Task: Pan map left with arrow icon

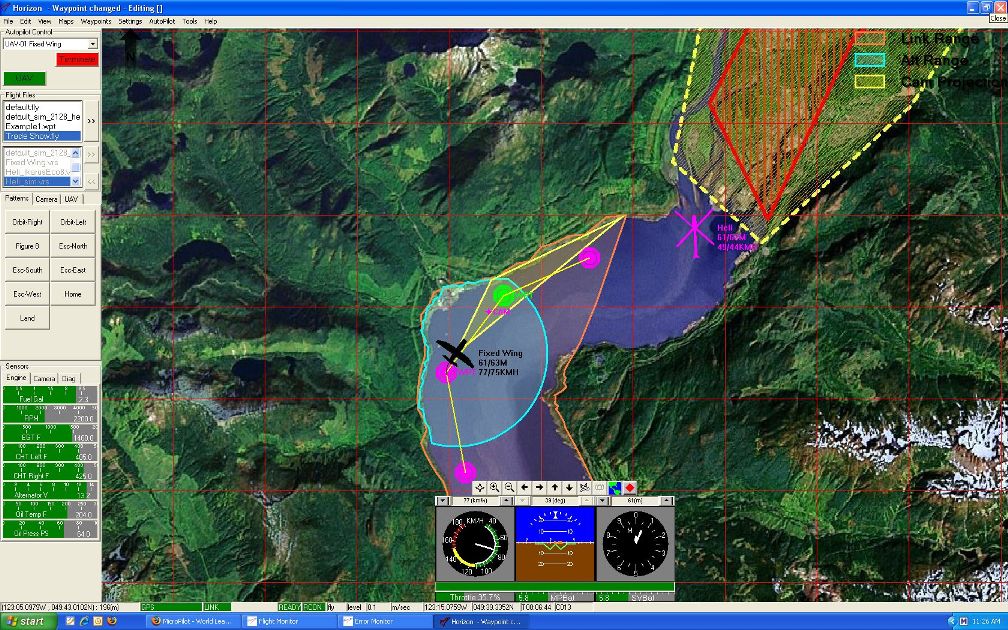Action: (x=525, y=487)
